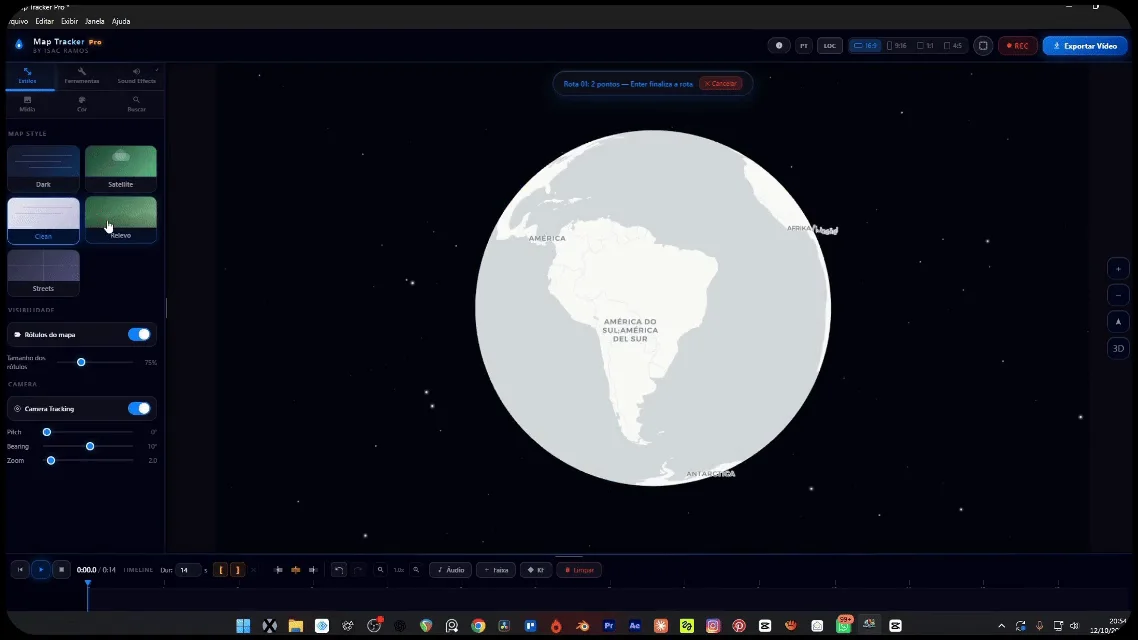The width and height of the screenshot is (1138, 640).
Task: Click Exportar Vídeo button
Action: click(1085, 46)
